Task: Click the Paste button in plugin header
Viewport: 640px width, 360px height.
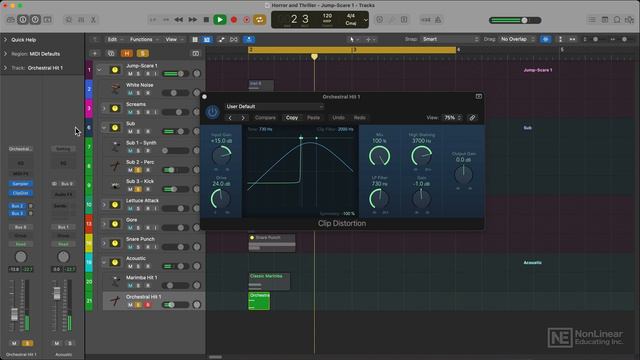Action: pyautogui.click(x=313, y=118)
